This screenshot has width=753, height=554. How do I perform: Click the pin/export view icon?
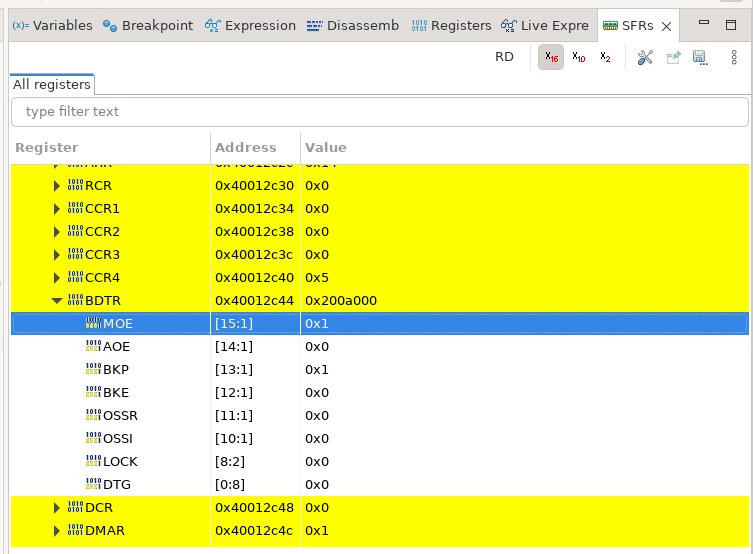tap(673, 57)
